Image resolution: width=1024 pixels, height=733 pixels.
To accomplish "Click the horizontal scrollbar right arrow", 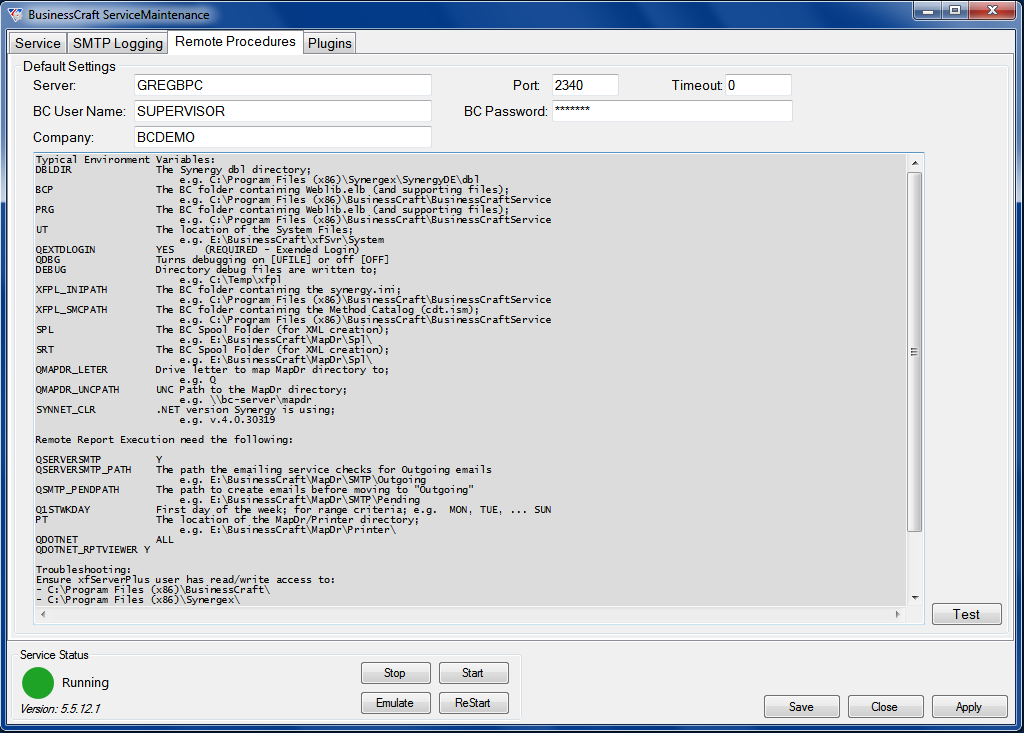I will point(897,614).
